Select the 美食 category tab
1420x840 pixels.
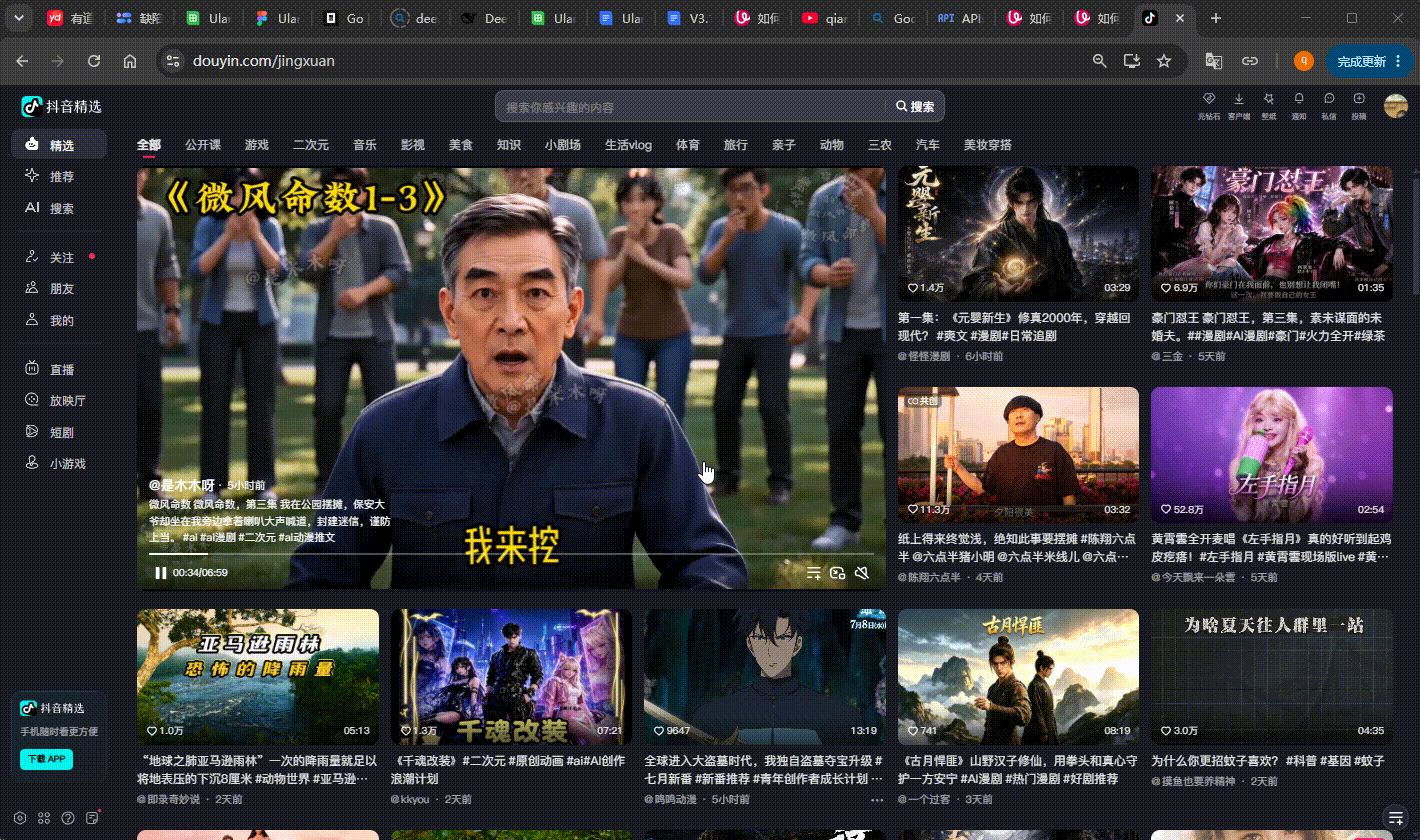point(461,145)
